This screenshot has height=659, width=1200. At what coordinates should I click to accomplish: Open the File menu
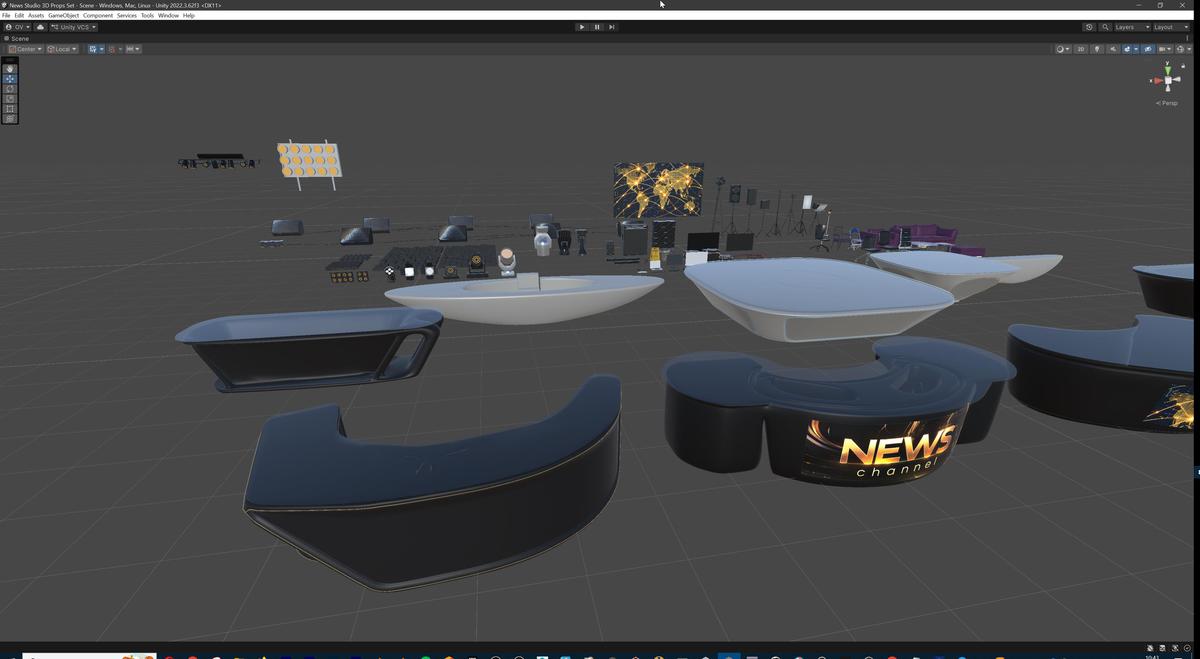[6, 15]
